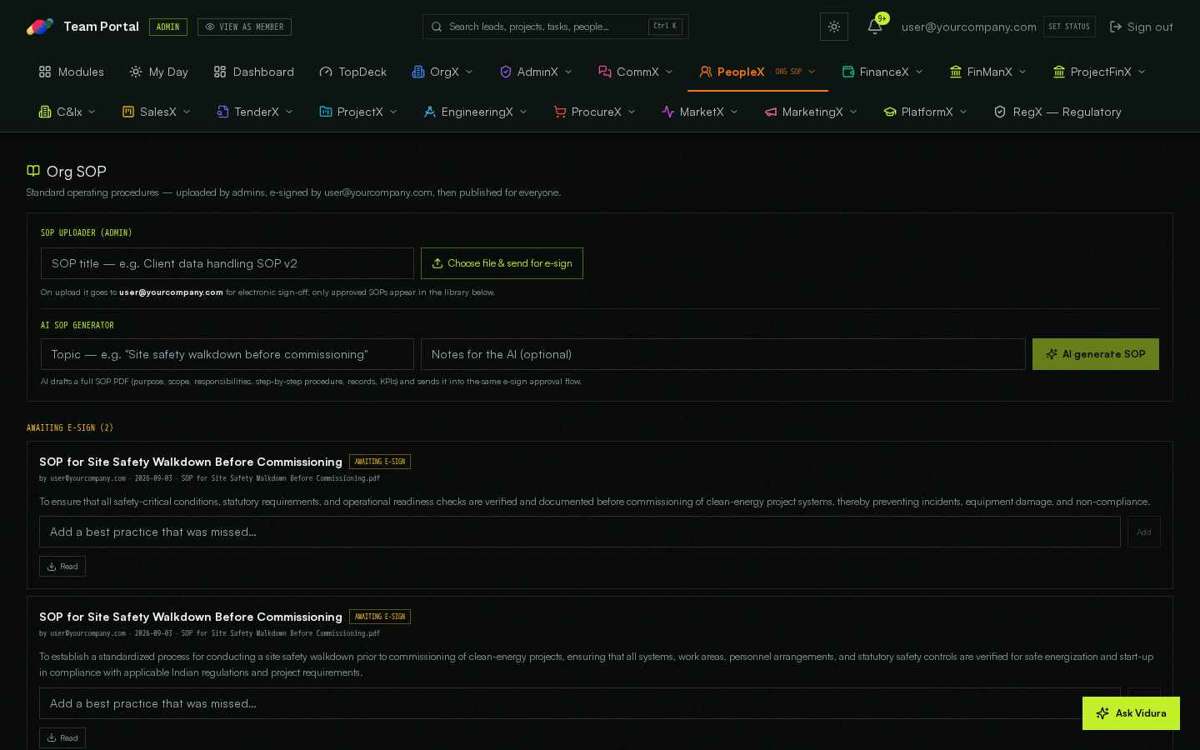Open the ProjectX menu label
The height and width of the screenshot is (750, 1200).
click(360, 112)
